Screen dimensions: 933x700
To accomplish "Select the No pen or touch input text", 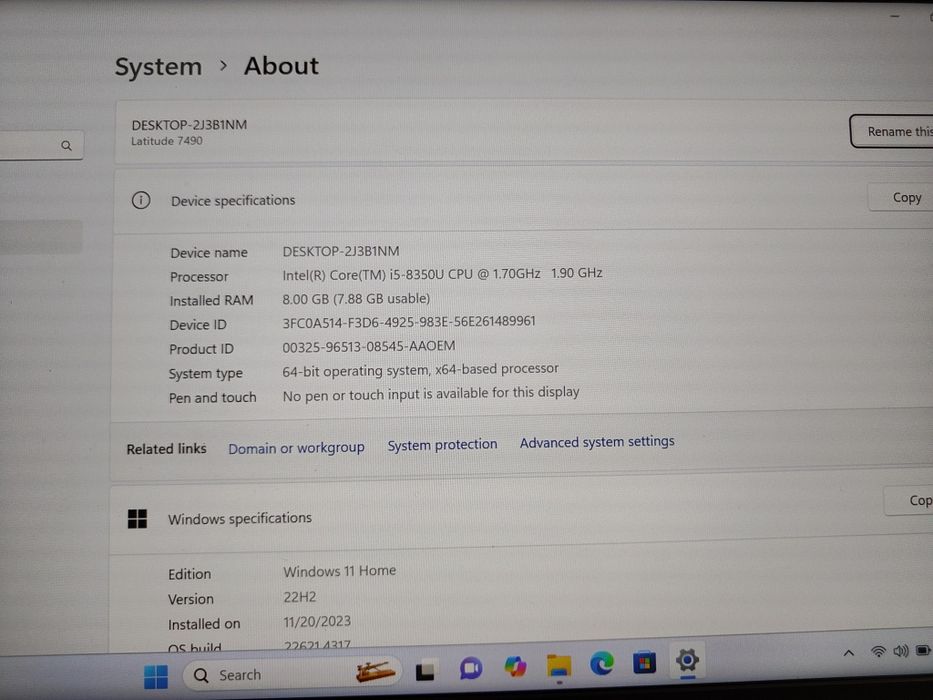I will [431, 394].
